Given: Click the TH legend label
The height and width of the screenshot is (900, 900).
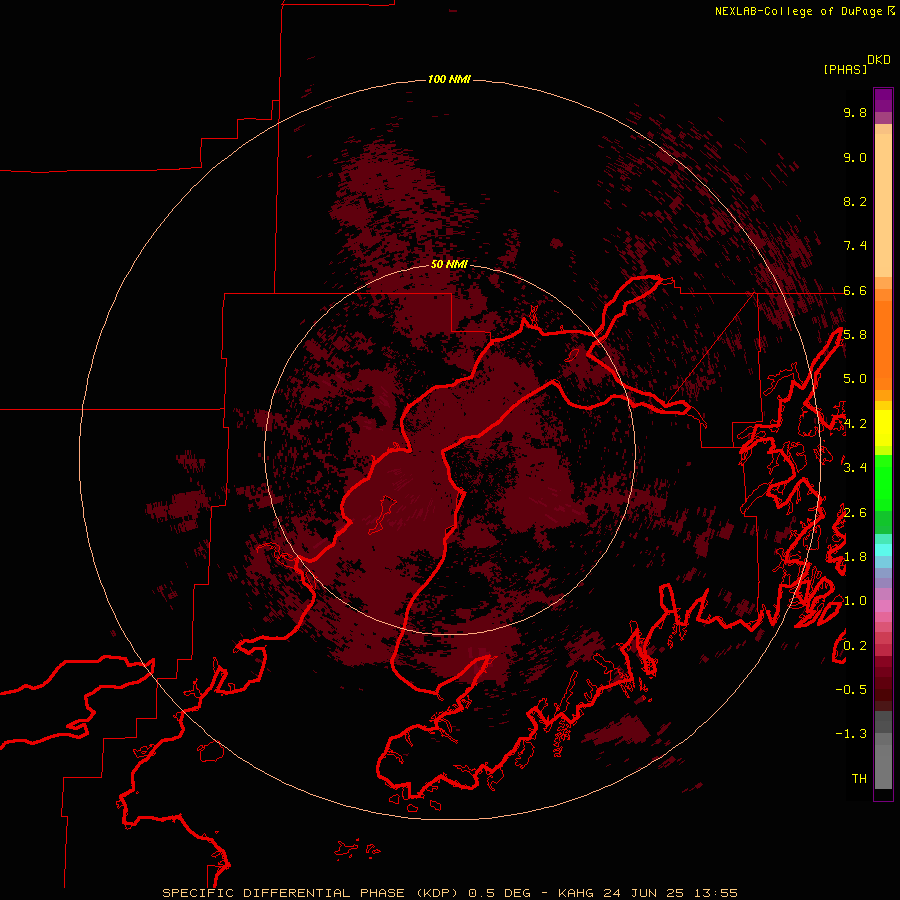Looking at the screenshot, I should [859, 779].
